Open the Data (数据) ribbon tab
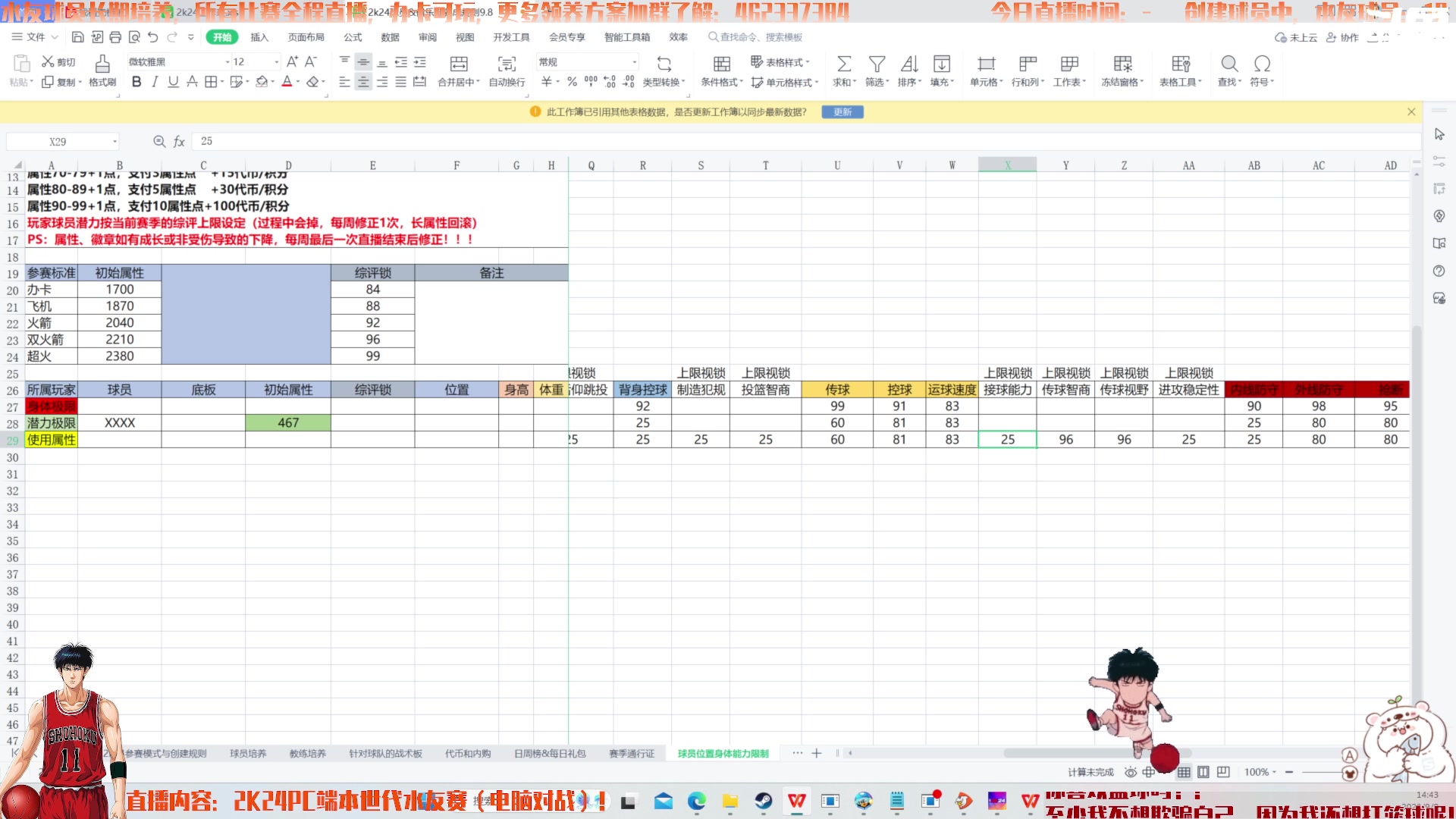This screenshot has width=1456, height=819. [391, 37]
